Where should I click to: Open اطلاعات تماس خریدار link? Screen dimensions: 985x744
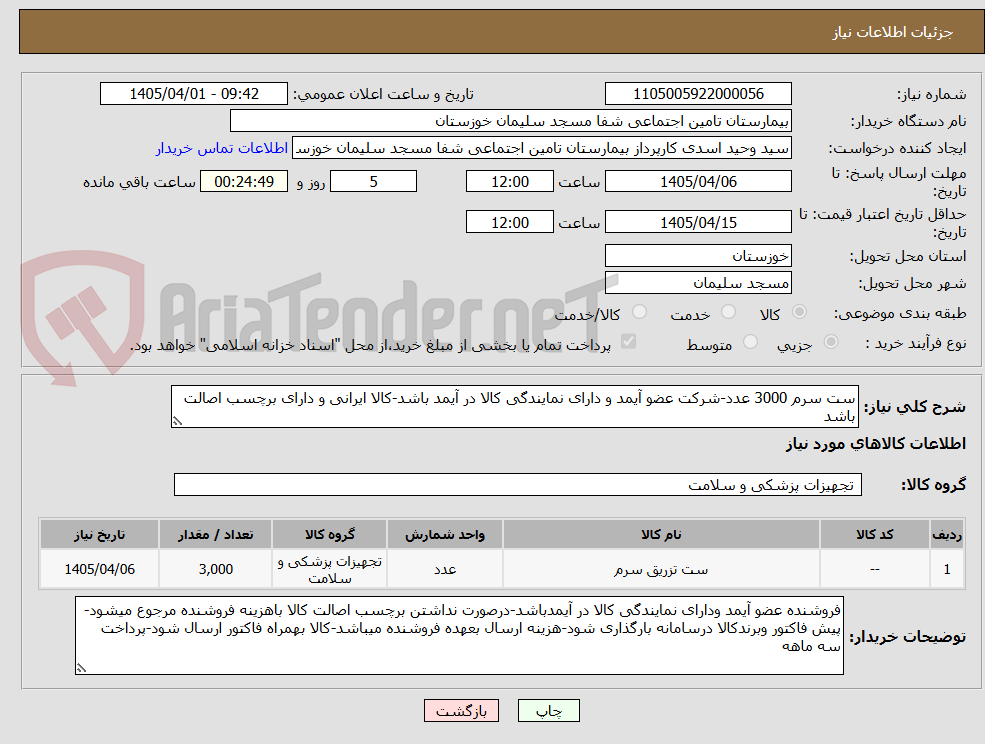222,148
